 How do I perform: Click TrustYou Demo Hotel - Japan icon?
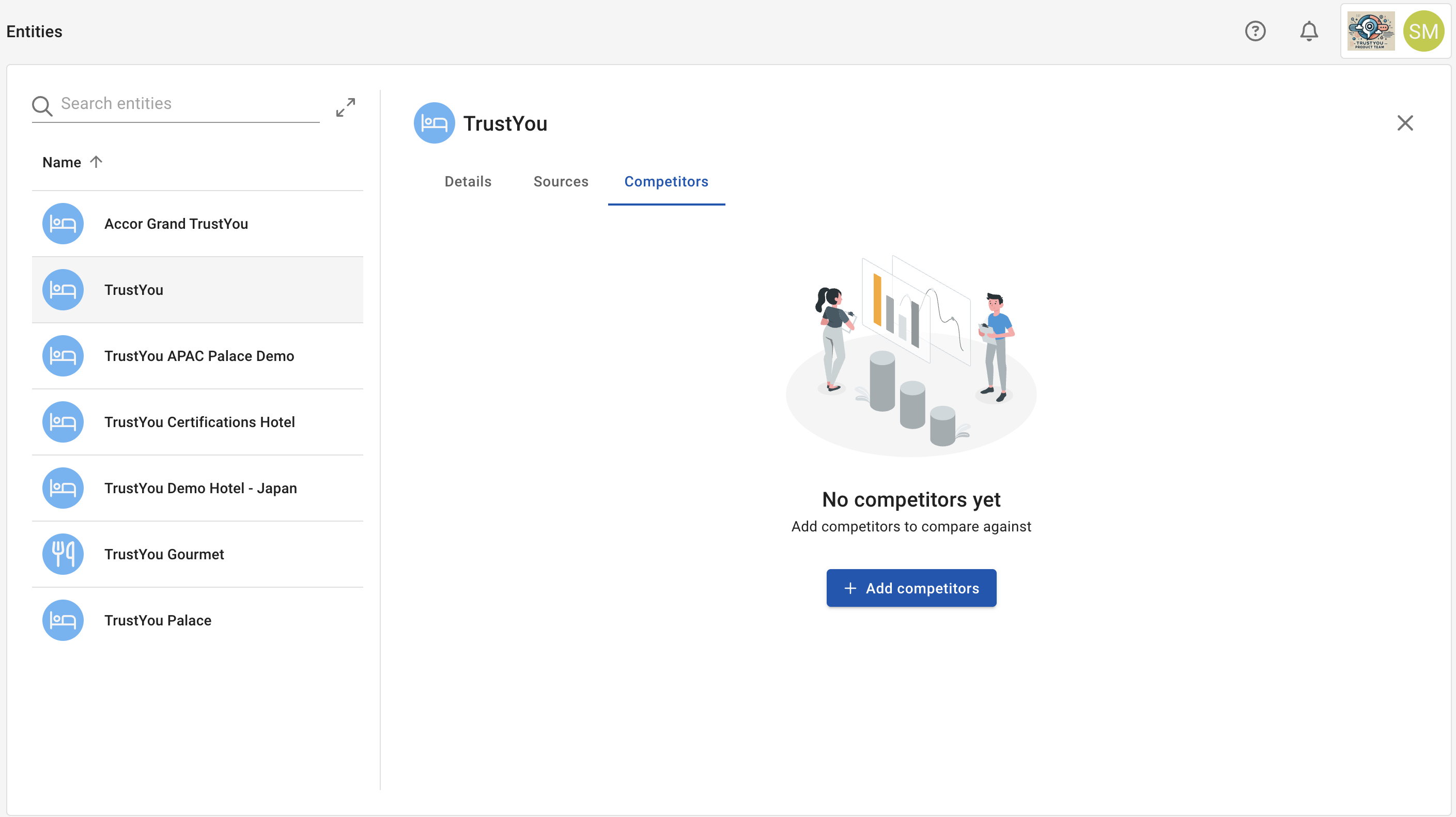click(x=63, y=488)
